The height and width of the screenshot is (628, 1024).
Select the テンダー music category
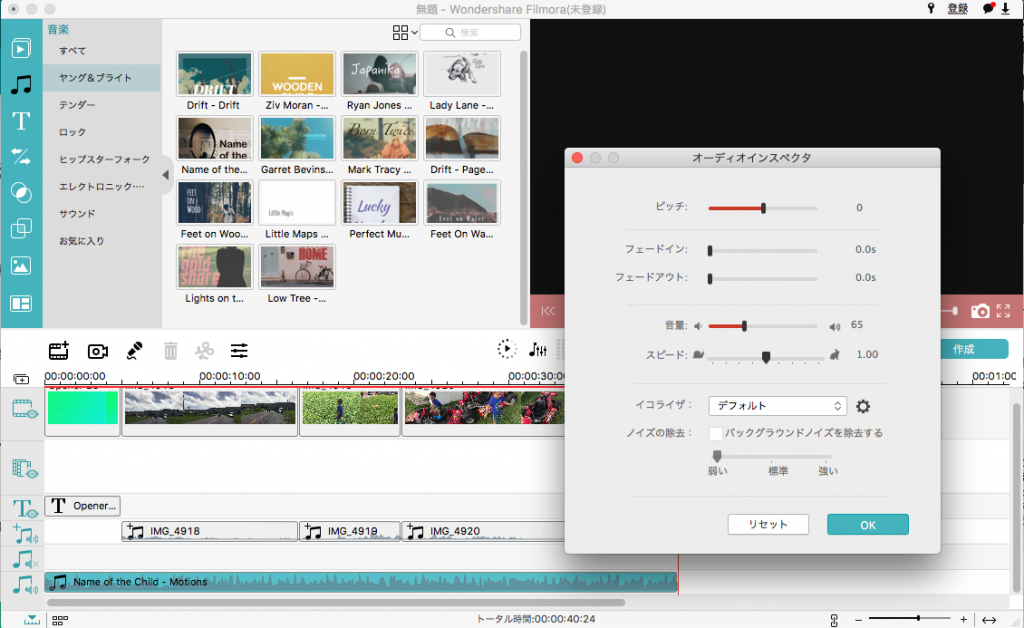77,105
